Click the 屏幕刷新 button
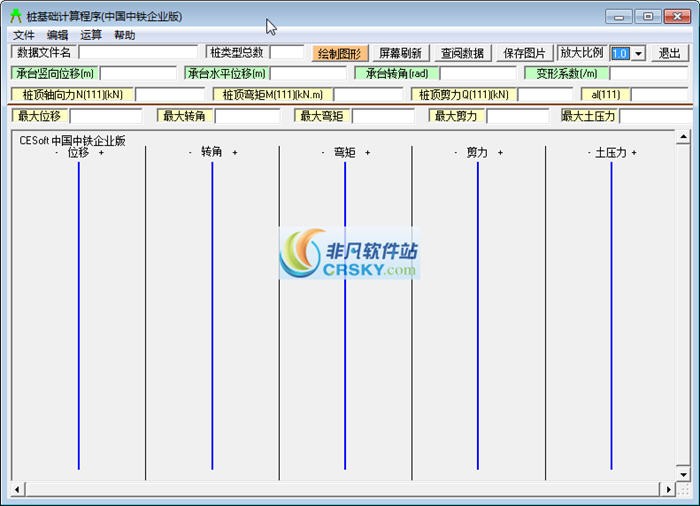700x506 pixels. click(x=400, y=53)
